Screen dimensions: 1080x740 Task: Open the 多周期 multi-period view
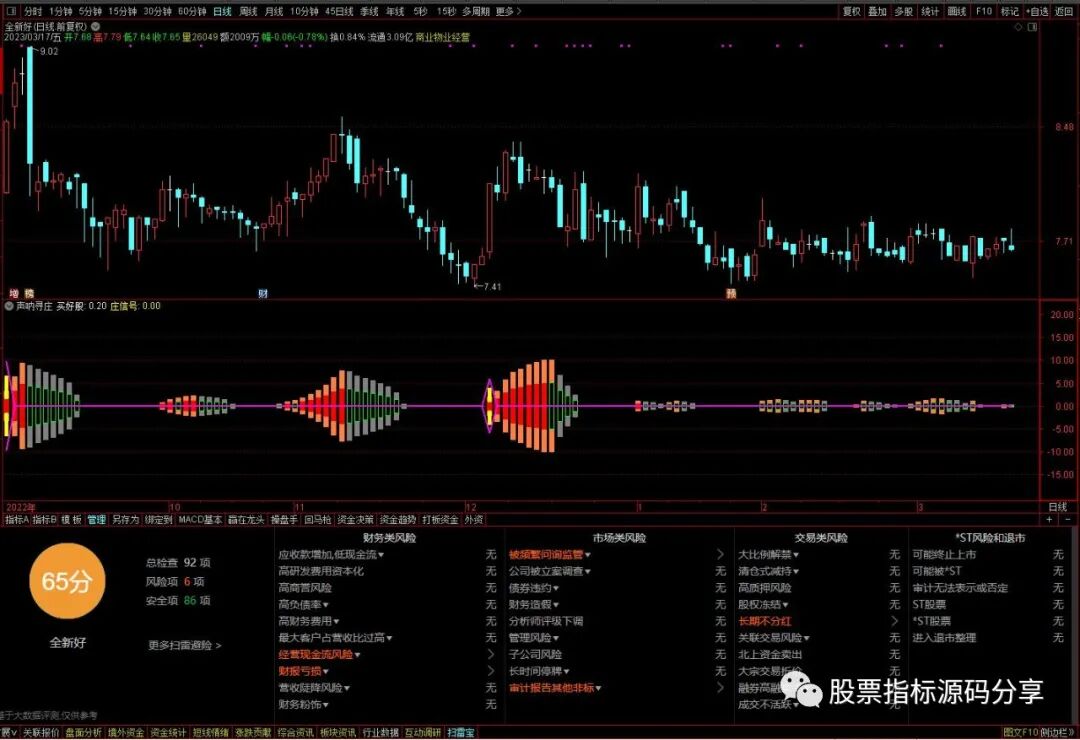tap(476, 12)
